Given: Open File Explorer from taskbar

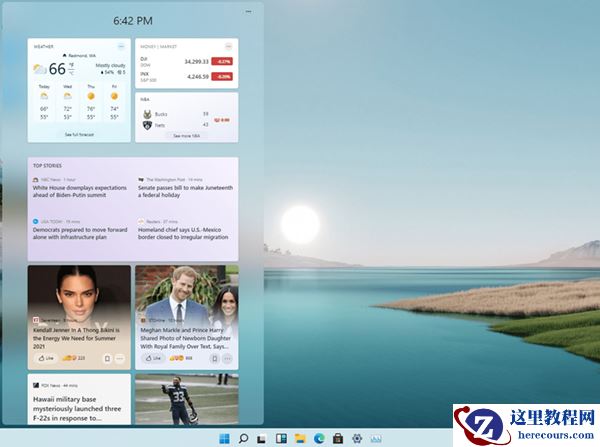Looking at the screenshot, I should click(x=300, y=439).
